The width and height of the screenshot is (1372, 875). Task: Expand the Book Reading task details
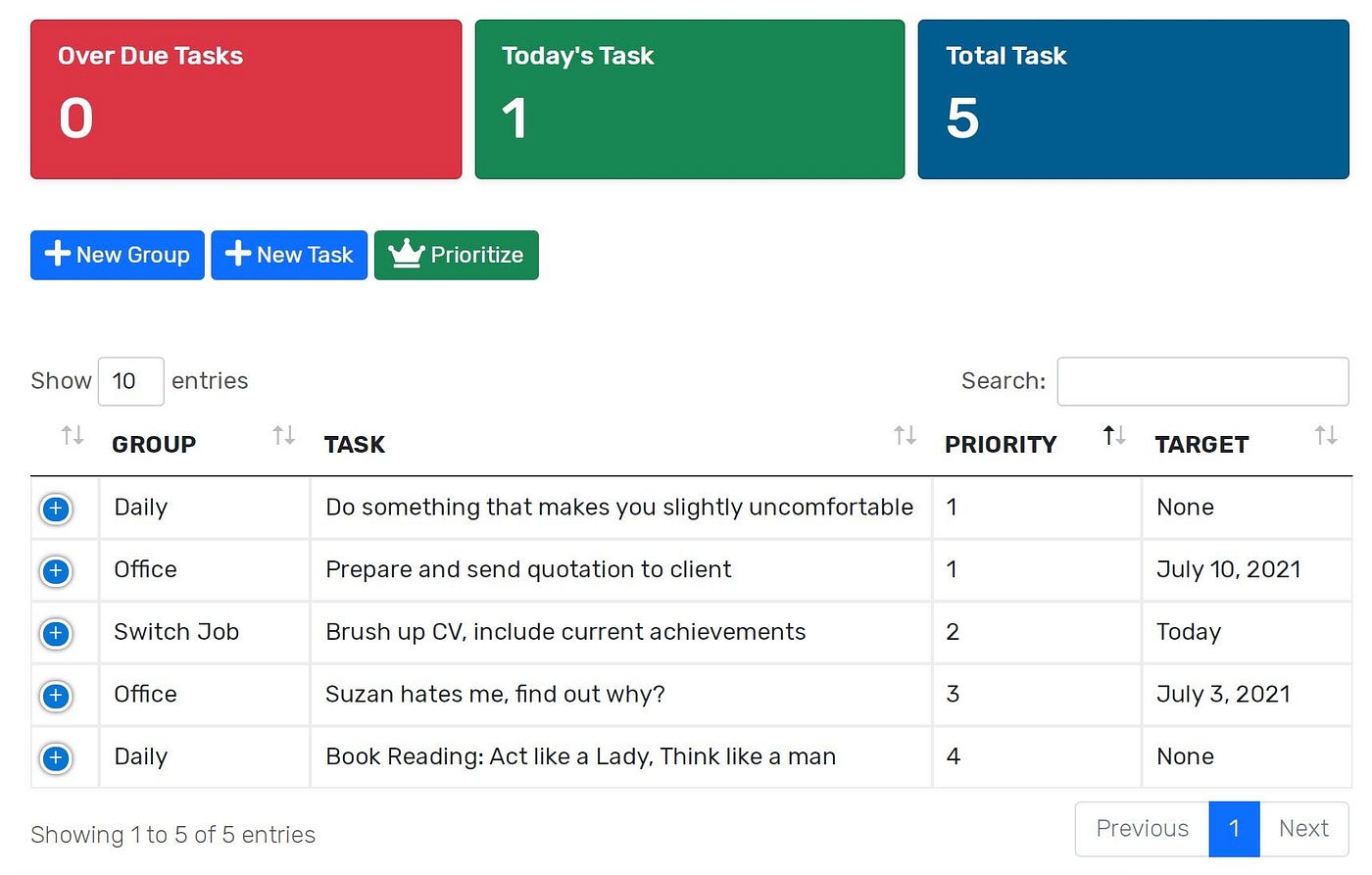click(56, 758)
